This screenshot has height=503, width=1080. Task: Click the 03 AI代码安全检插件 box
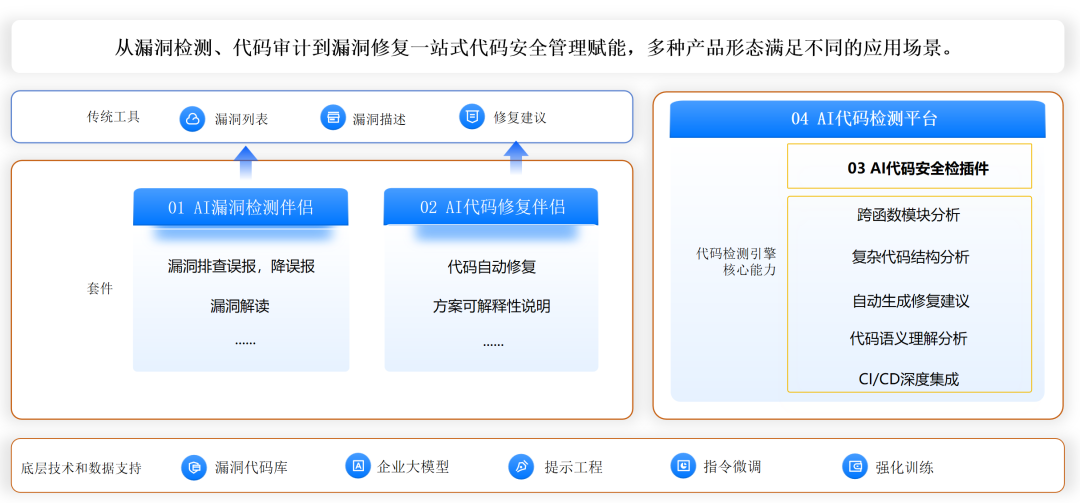point(909,168)
